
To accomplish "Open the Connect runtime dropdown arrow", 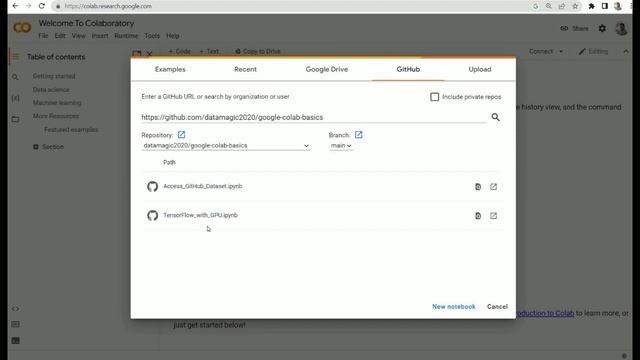I will click(x=561, y=51).
